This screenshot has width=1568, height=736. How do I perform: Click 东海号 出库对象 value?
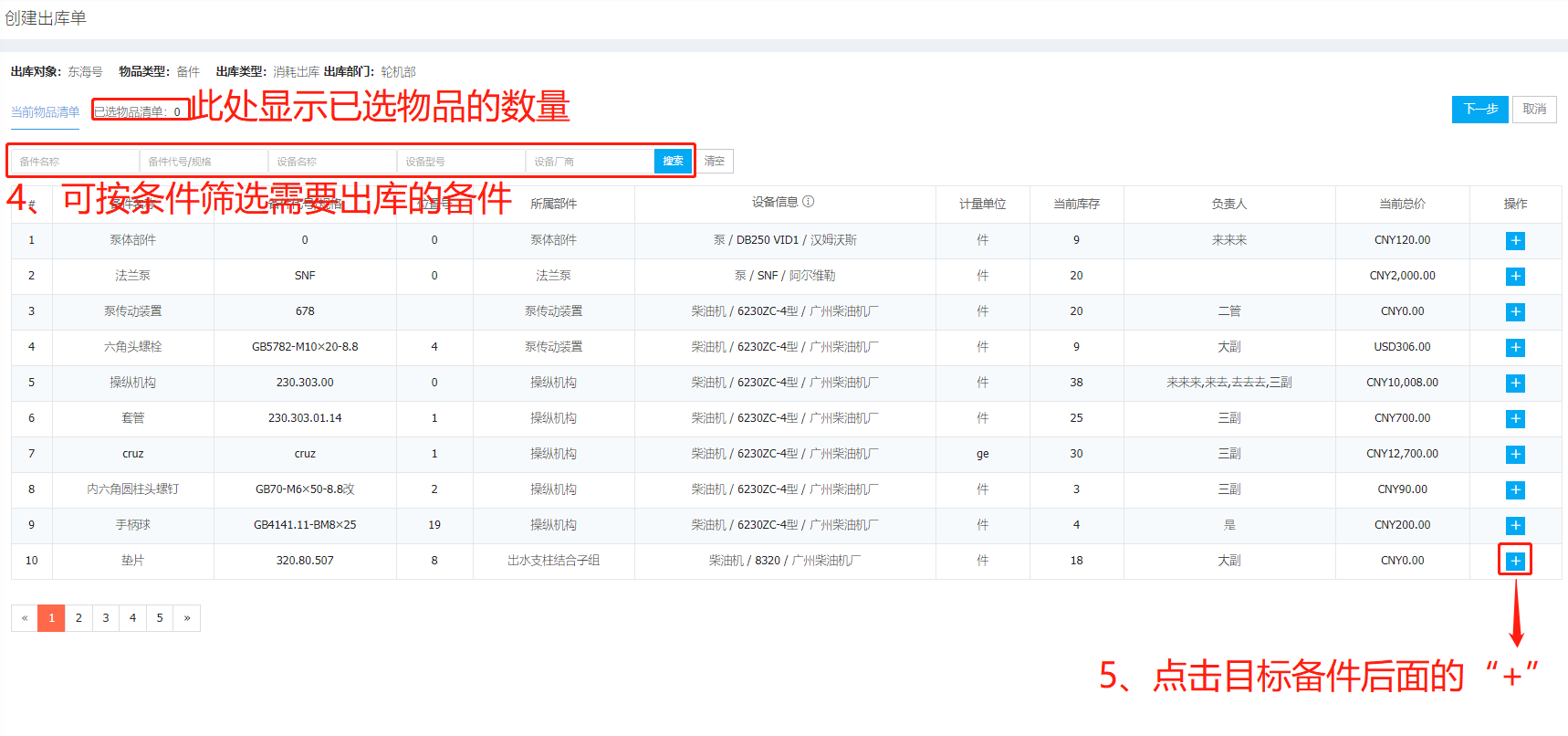85,71
